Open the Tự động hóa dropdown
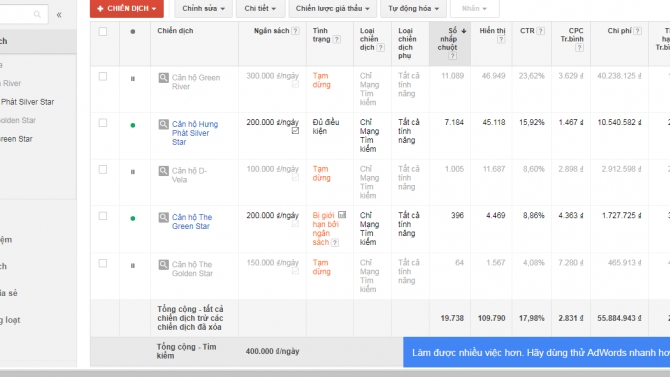670x377 pixels. click(414, 9)
